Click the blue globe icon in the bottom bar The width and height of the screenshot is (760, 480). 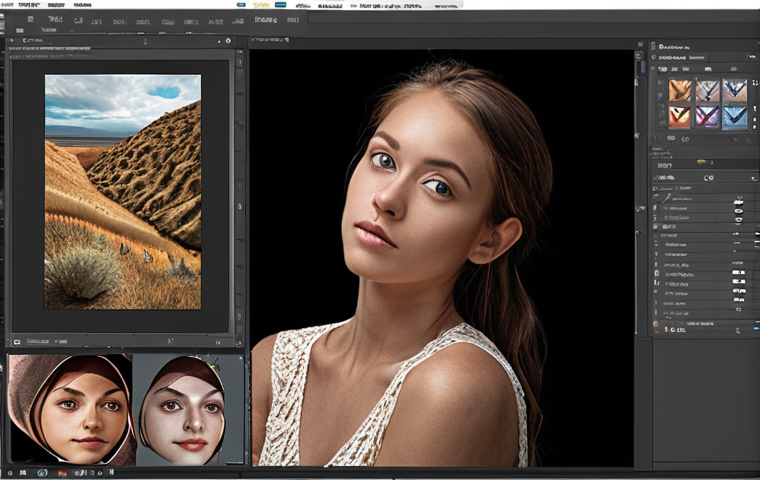pyautogui.click(x=42, y=472)
